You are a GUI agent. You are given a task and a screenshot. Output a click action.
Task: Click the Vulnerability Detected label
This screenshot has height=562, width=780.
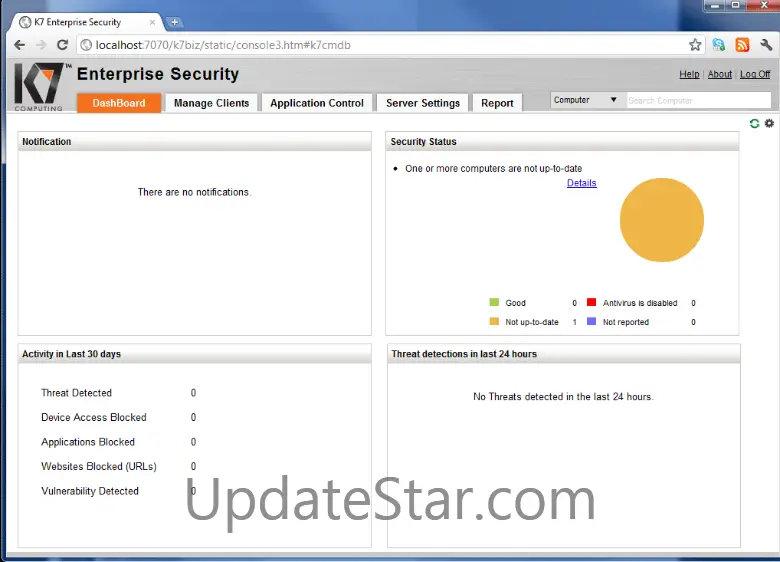click(x=90, y=491)
